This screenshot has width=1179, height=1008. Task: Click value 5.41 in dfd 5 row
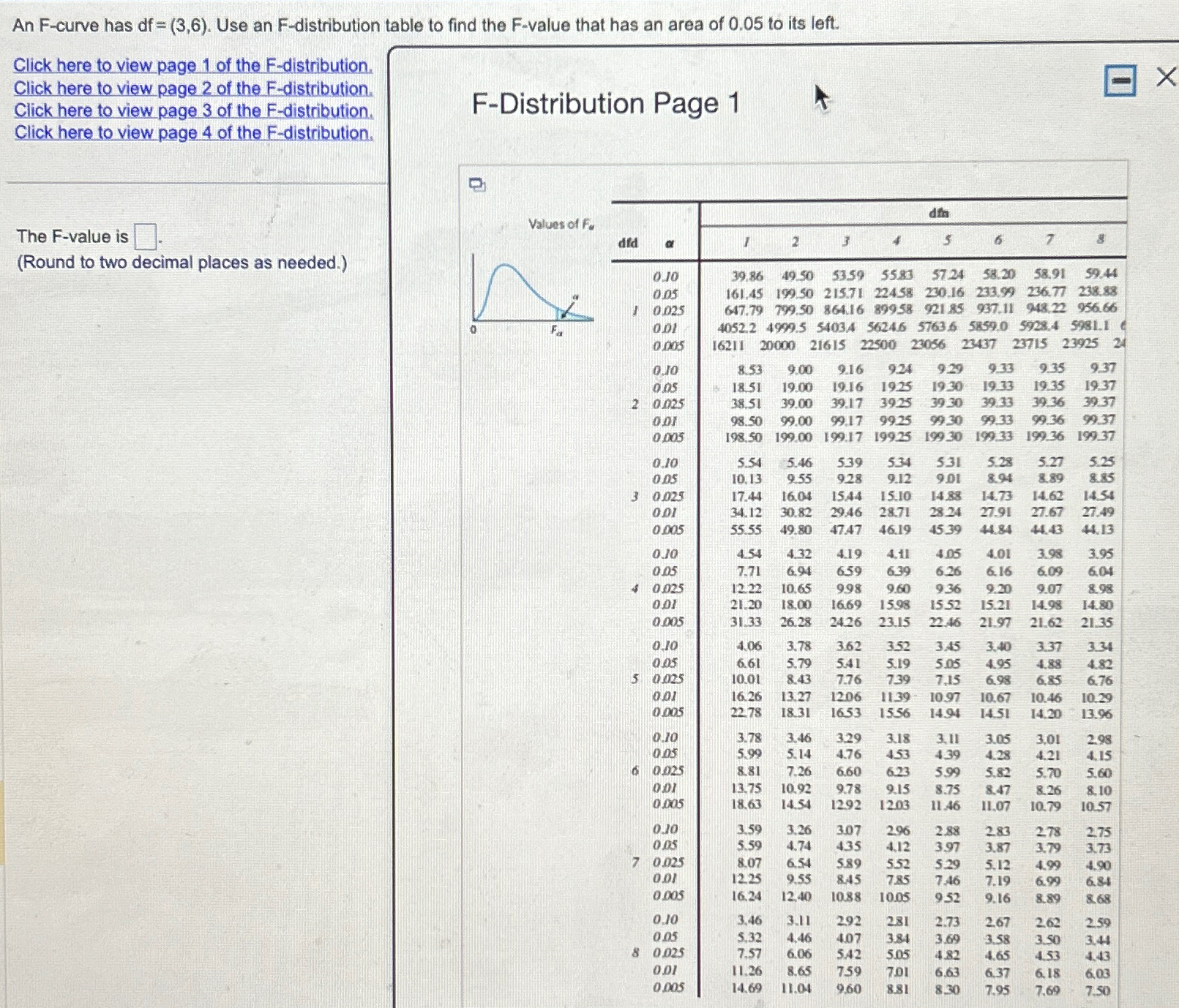tap(847, 663)
